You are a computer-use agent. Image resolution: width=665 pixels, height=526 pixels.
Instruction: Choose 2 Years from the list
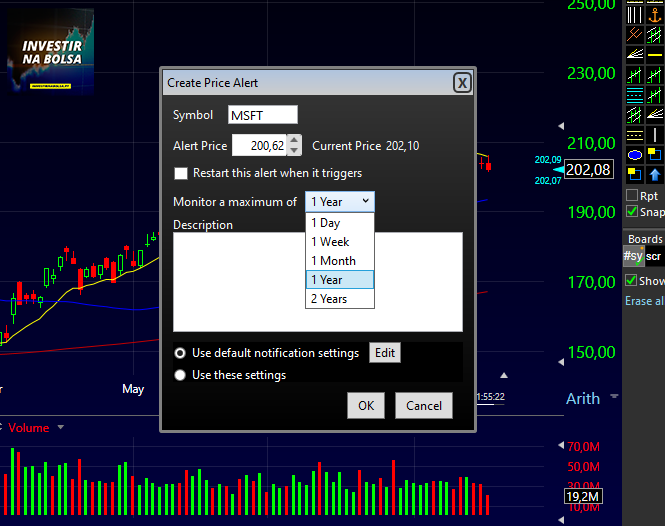coord(340,299)
